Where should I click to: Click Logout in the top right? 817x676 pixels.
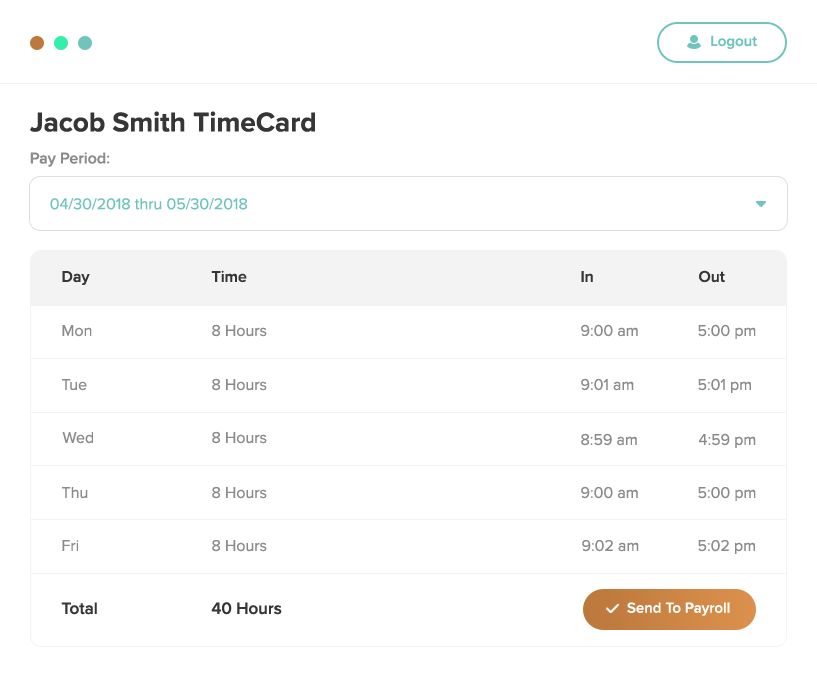(722, 42)
